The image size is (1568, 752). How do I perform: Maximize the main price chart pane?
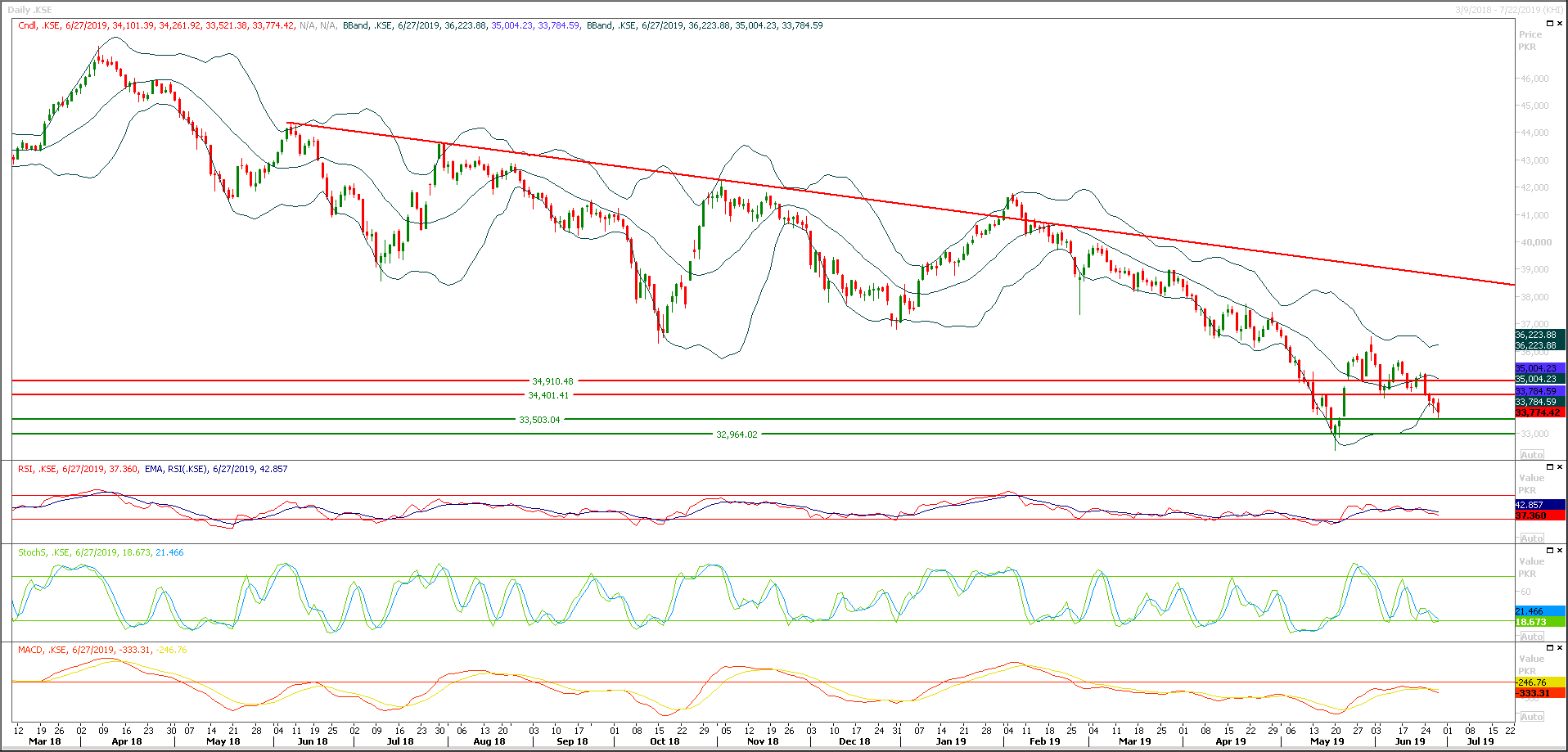(x=1550, y=23)
